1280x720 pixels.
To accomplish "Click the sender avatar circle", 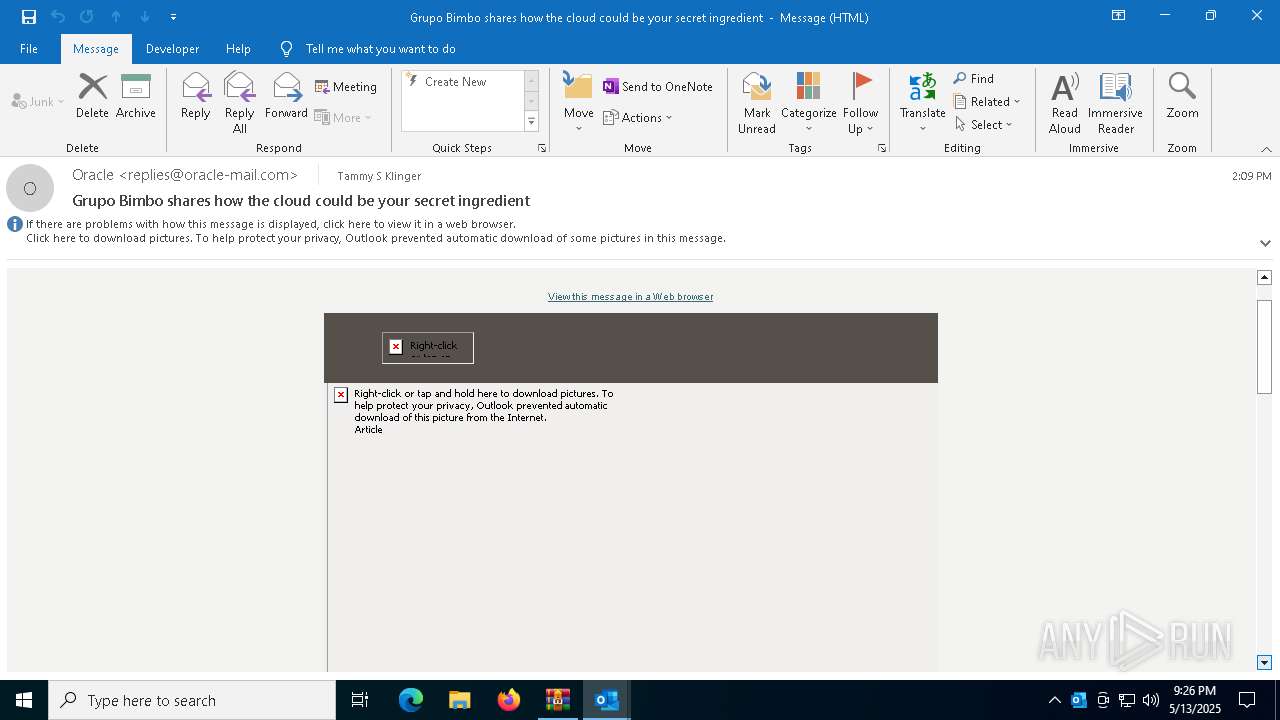I will pyautogui.click(x=30, y=188).
